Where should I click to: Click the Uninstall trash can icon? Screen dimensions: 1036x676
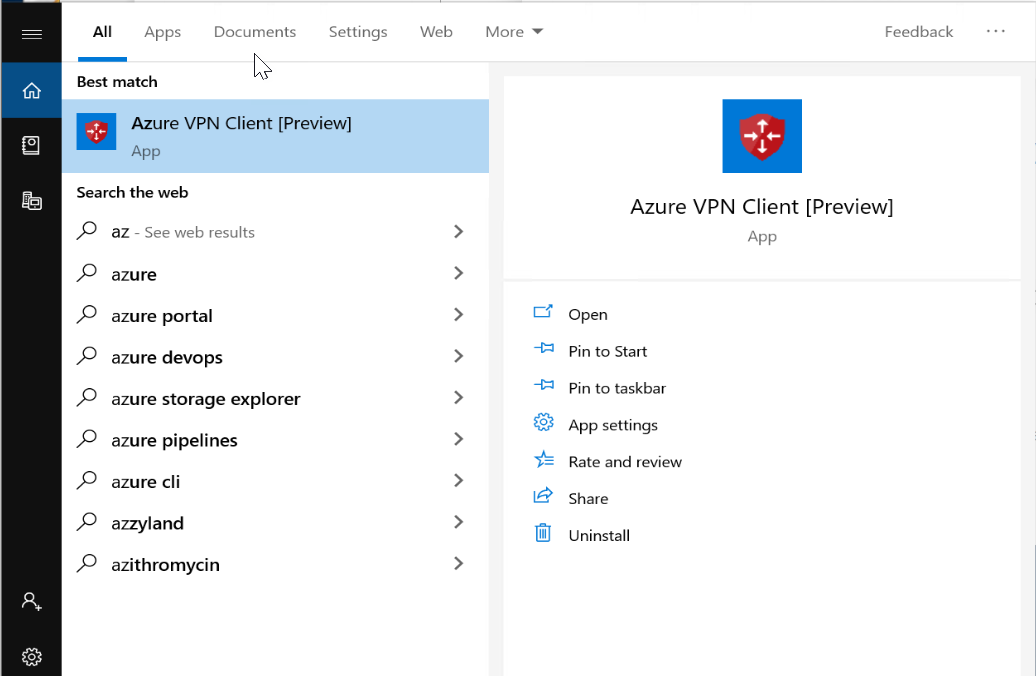pyautogui.click(x=543, y=533)
